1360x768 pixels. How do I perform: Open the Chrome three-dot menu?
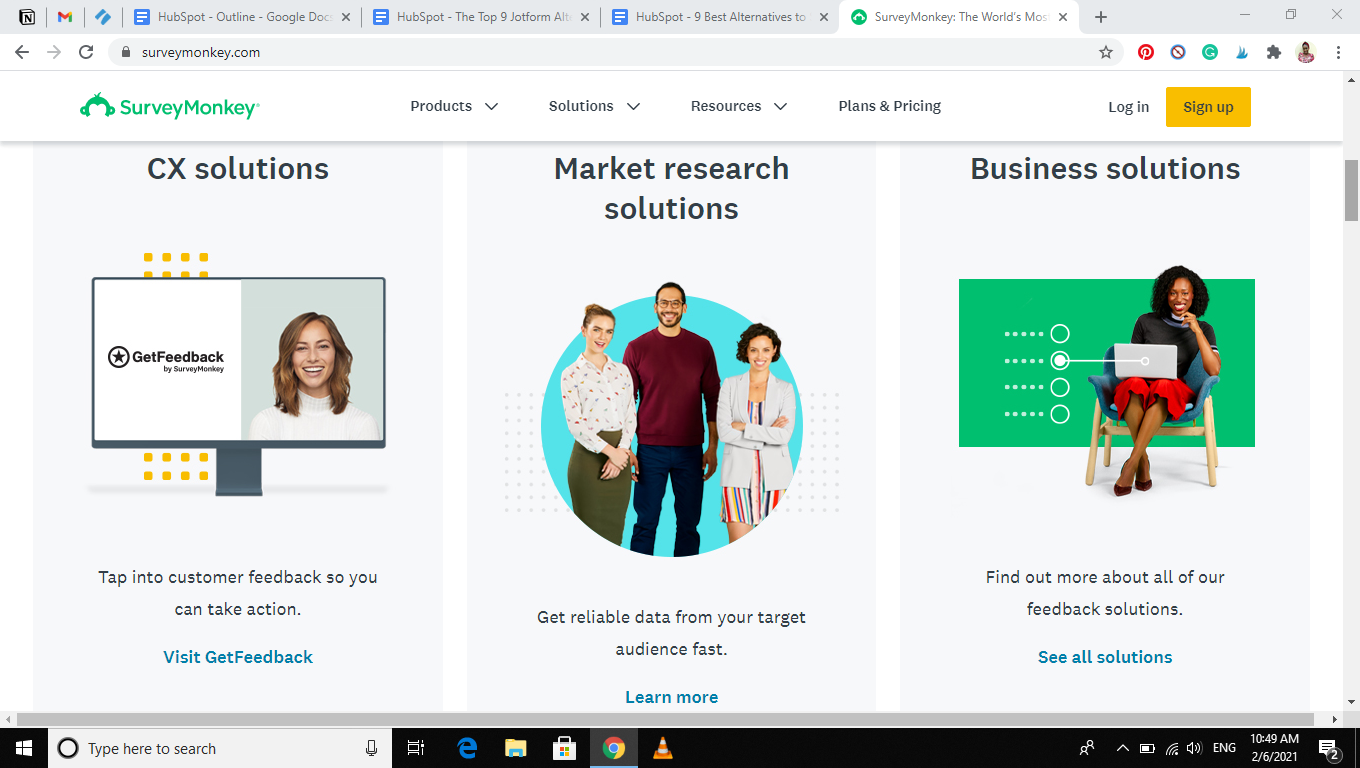tap(1338, 52)
